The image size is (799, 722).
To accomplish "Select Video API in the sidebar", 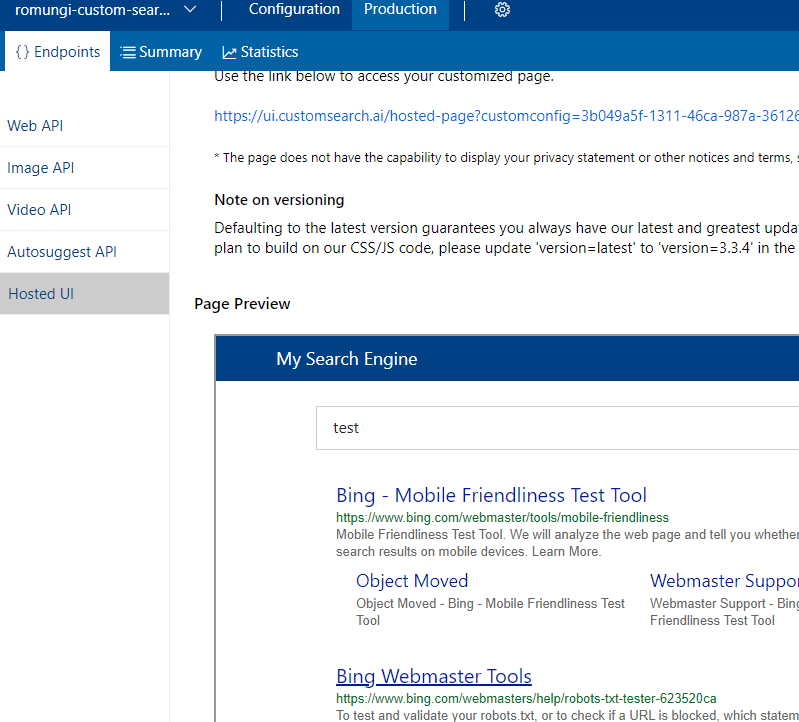I will coord(85,210).
